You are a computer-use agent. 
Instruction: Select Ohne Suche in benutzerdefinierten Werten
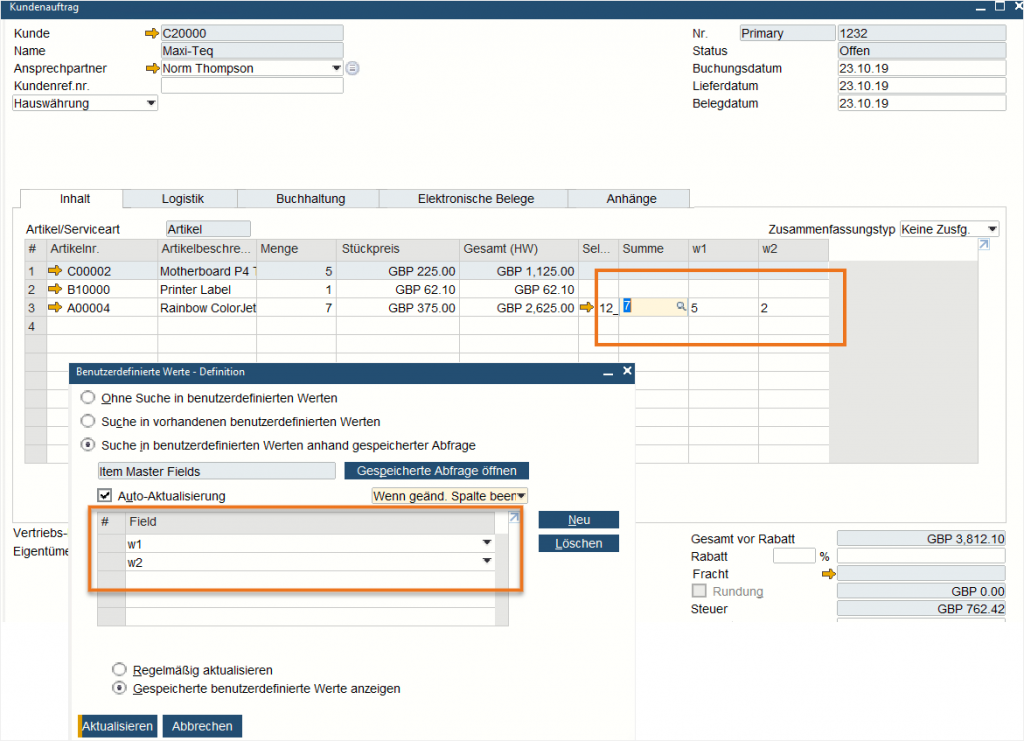pos(88,398)
